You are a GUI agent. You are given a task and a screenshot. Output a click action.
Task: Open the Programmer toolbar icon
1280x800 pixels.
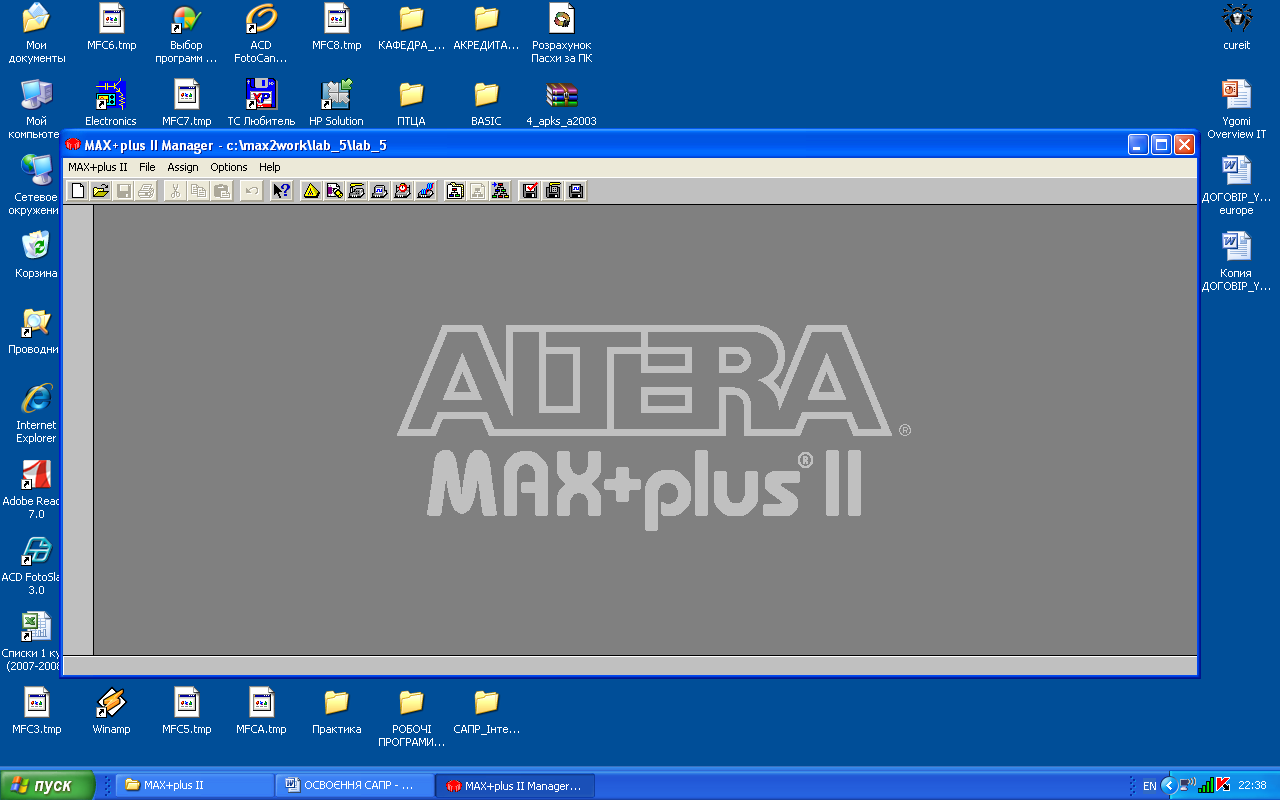click(426, 190)
